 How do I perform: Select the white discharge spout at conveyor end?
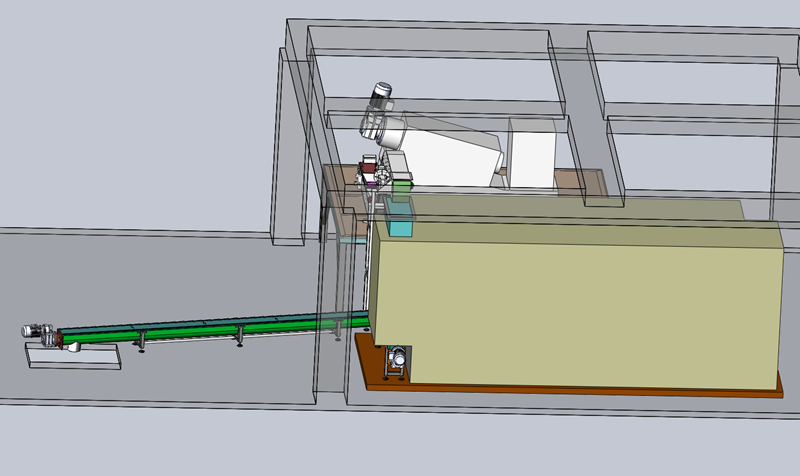(73, 346)
